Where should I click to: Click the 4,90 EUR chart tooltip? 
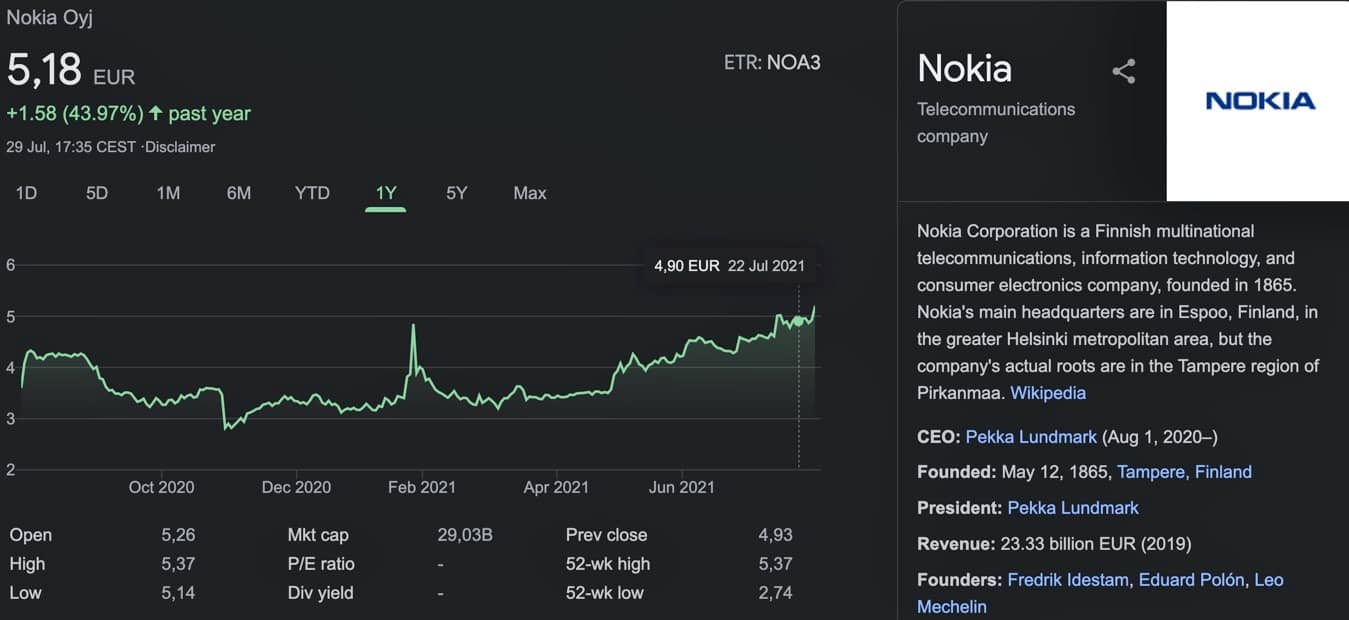tap(729, 266)
